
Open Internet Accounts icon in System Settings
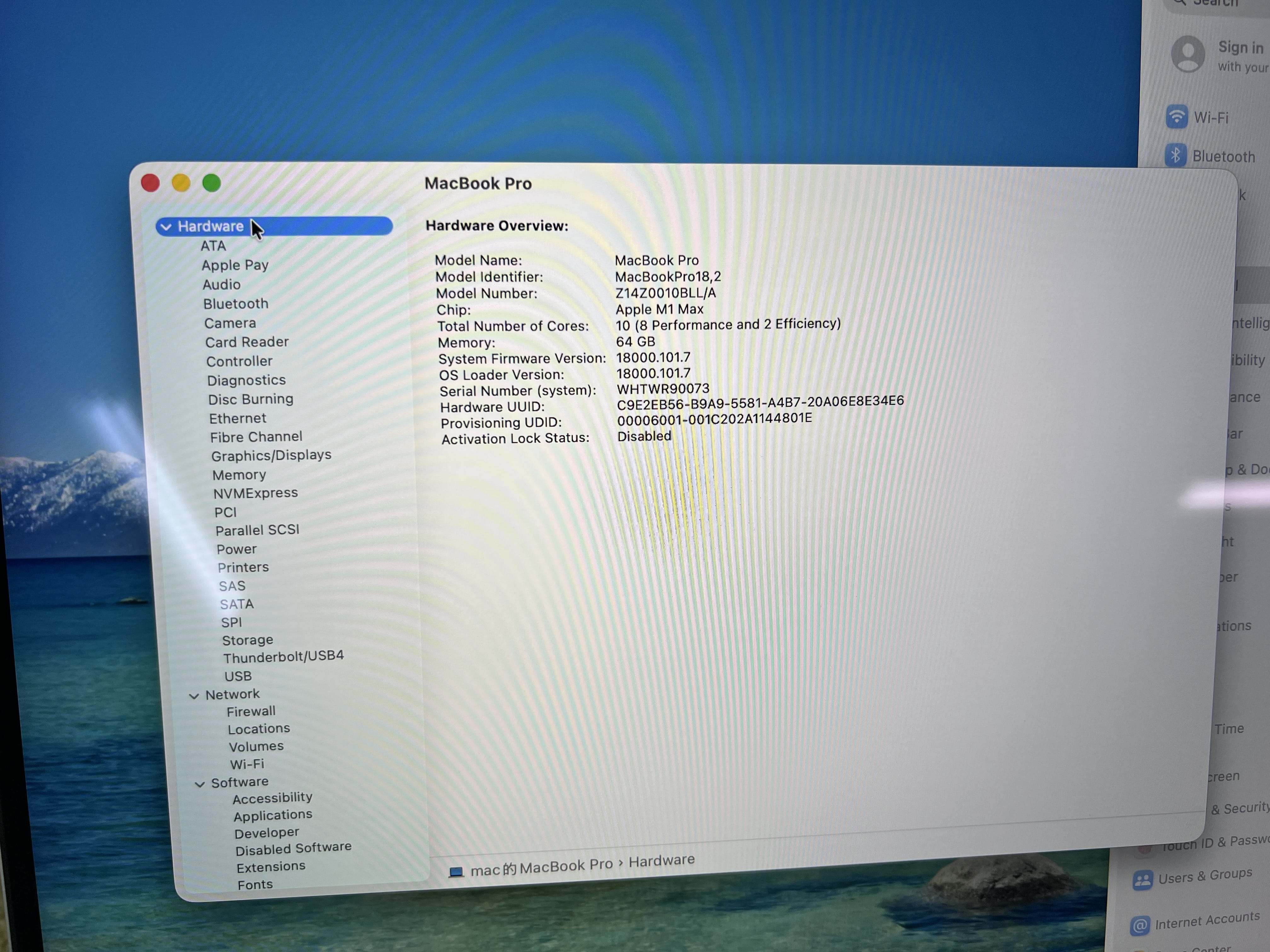click(1140, 925)
